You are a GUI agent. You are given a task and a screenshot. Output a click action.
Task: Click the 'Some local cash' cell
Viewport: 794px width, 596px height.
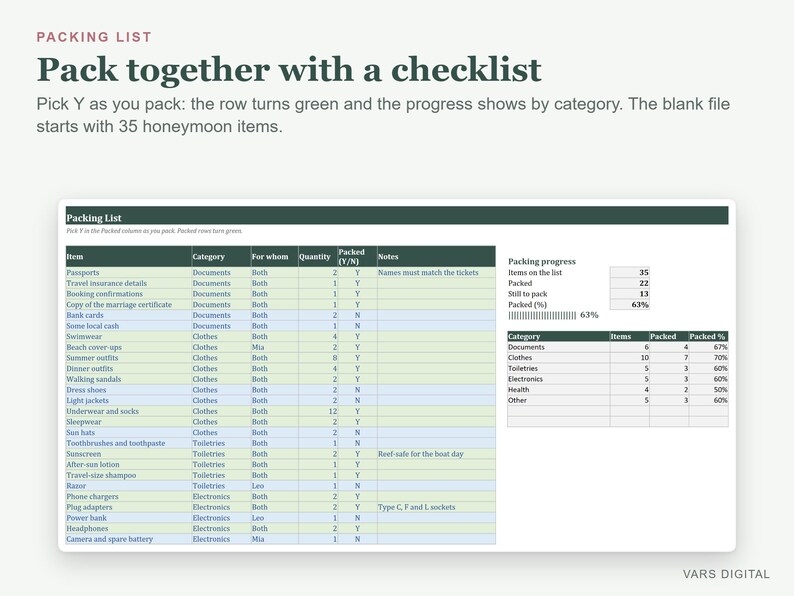coord(129,326)
